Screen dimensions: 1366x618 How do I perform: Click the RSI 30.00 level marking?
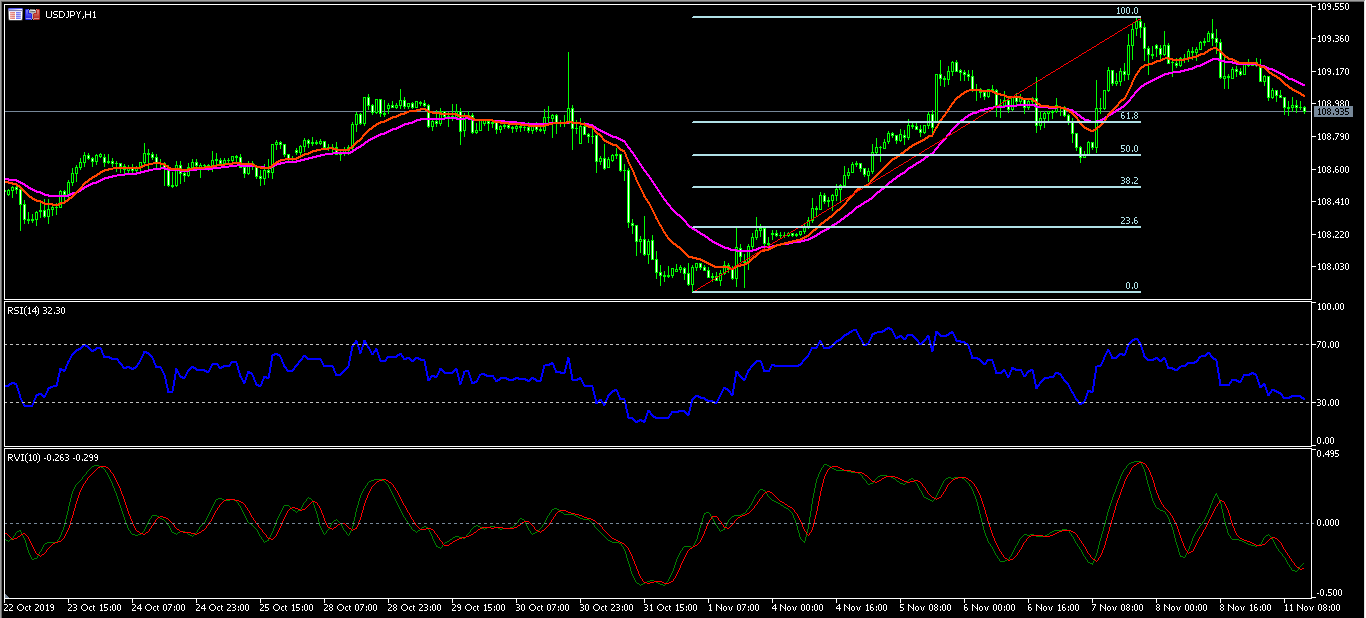tap(1329, 403)
